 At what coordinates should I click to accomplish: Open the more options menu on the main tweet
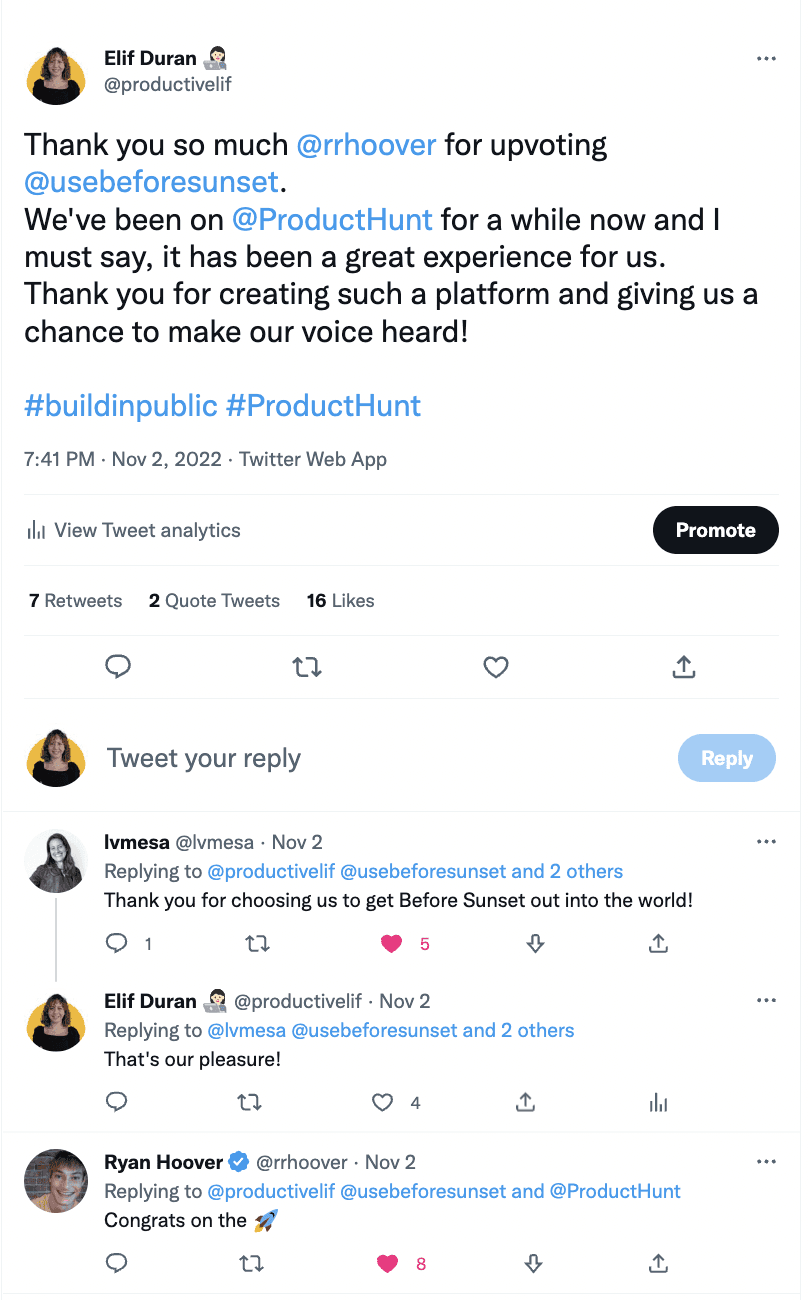[766, 58]
